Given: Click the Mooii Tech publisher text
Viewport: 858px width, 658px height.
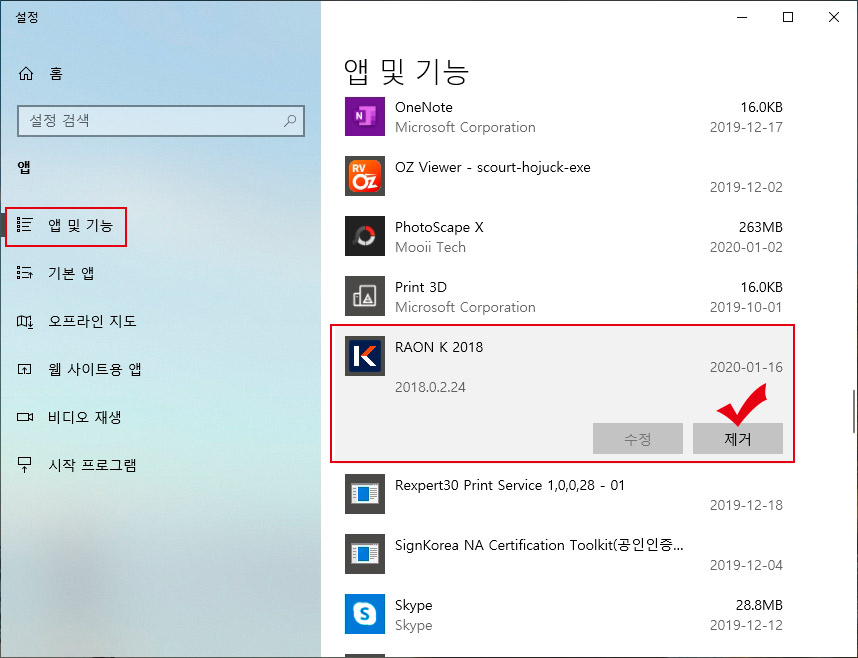Looking at the screenshot, I should 430,247.
